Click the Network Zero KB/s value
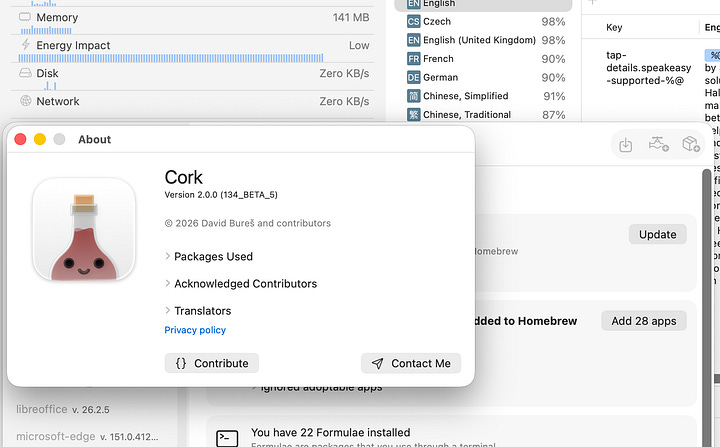Viewport: 720px width, 447px height. 344,101
